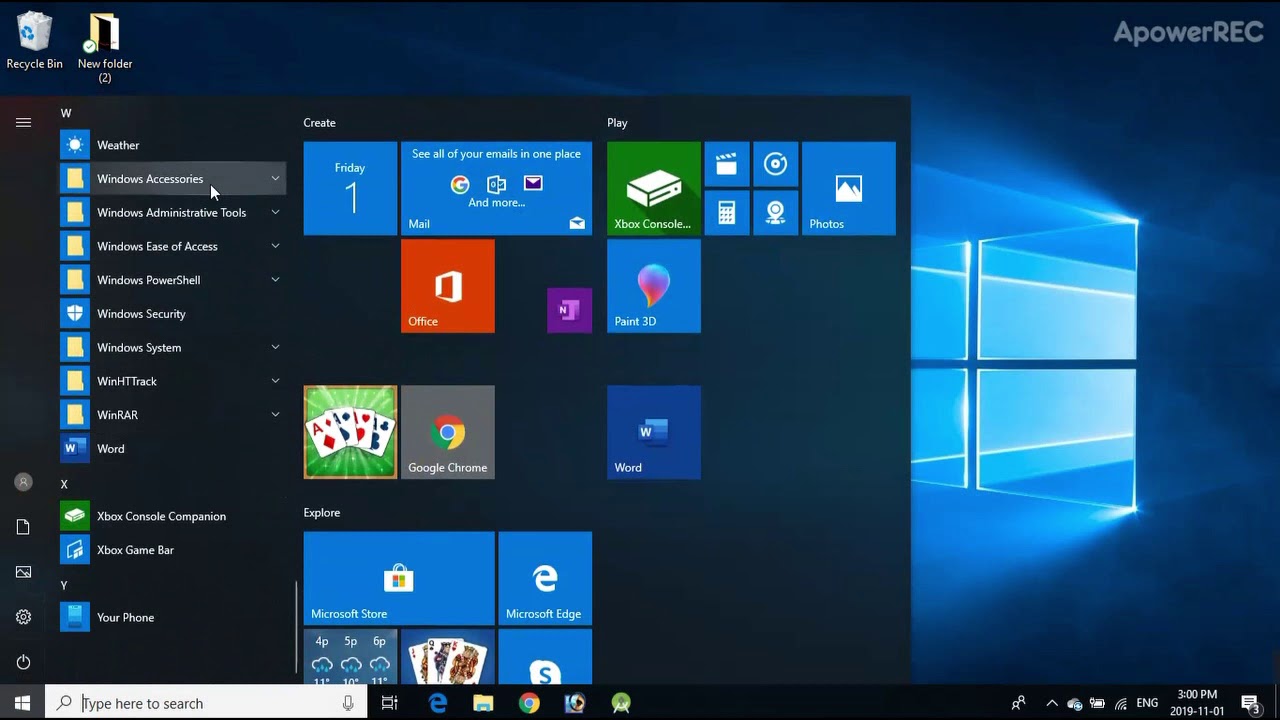Select the Create group title
The height and width of the screenshot is (720, 1280).
coord(320,123)
